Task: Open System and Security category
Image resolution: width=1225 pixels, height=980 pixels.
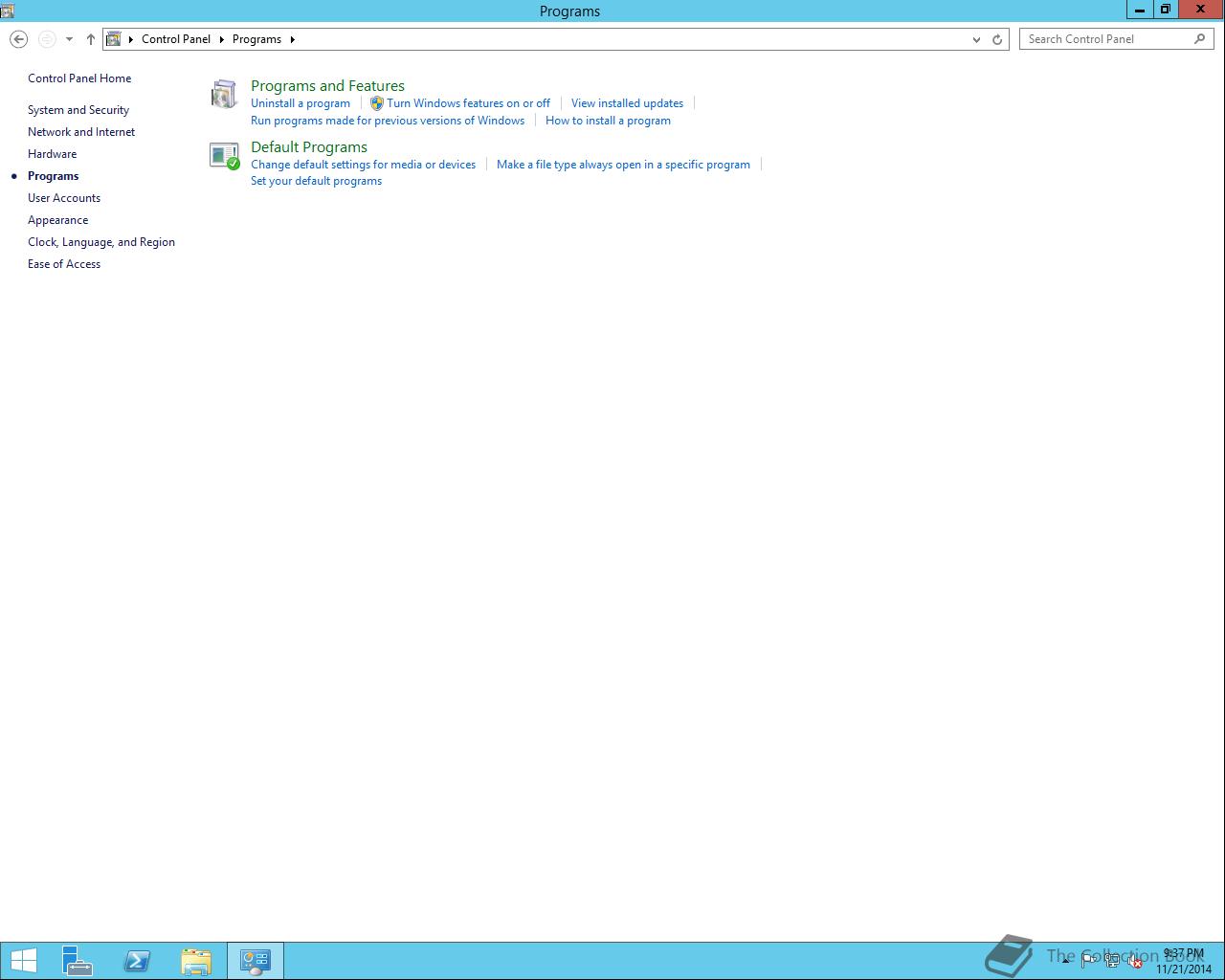Action: (x=78, y=110)
